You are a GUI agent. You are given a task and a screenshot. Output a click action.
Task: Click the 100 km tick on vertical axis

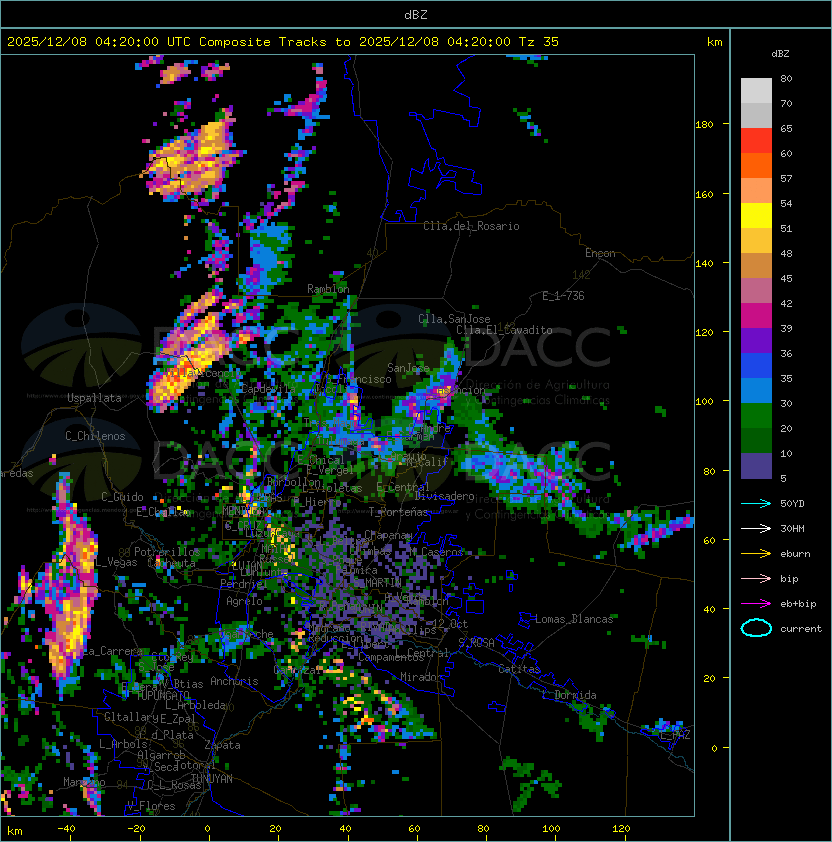point(704,401)
